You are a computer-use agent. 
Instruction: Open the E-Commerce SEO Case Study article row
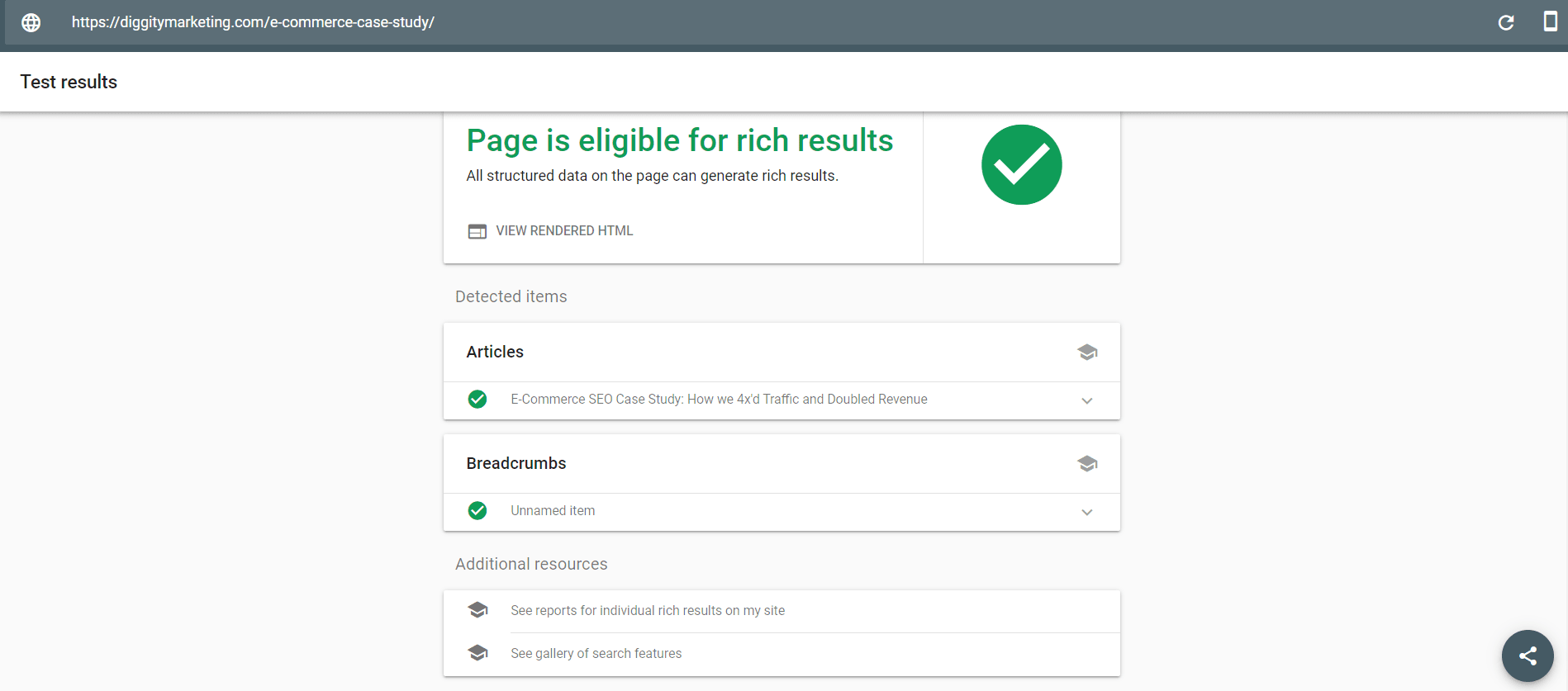[x=719, y=400]
